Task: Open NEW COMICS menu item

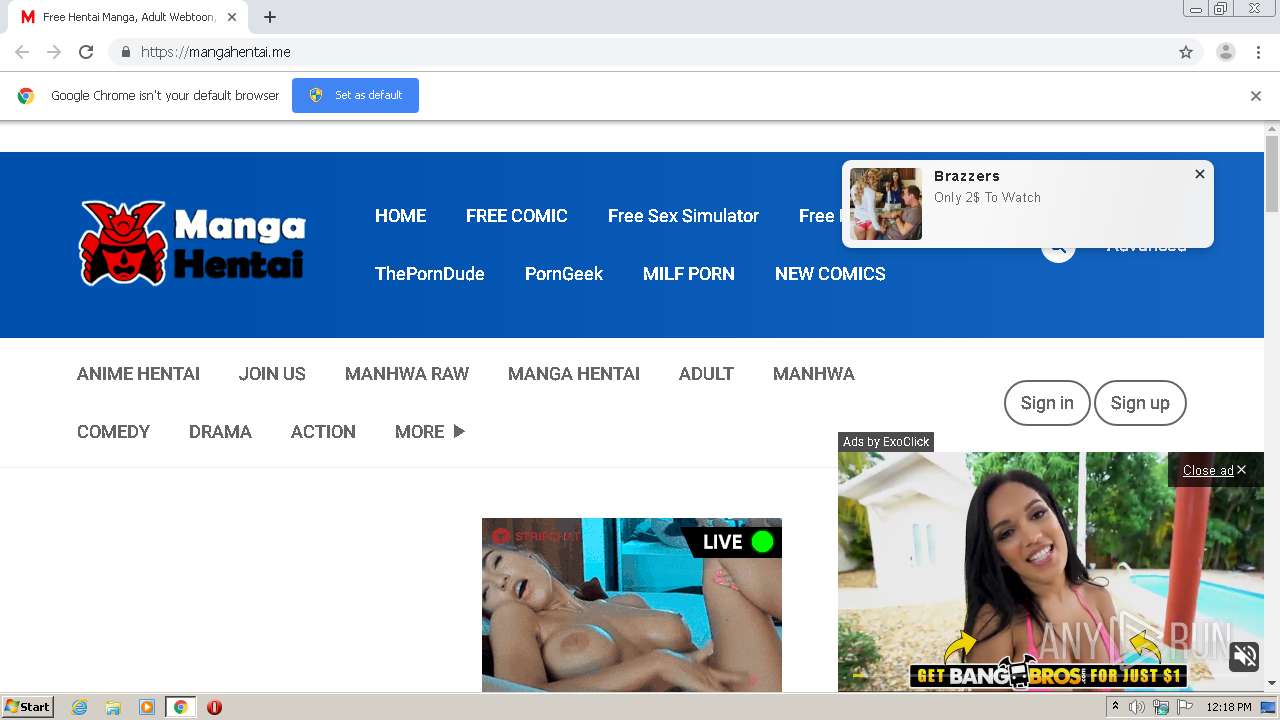Action: [x=830, y=274]
